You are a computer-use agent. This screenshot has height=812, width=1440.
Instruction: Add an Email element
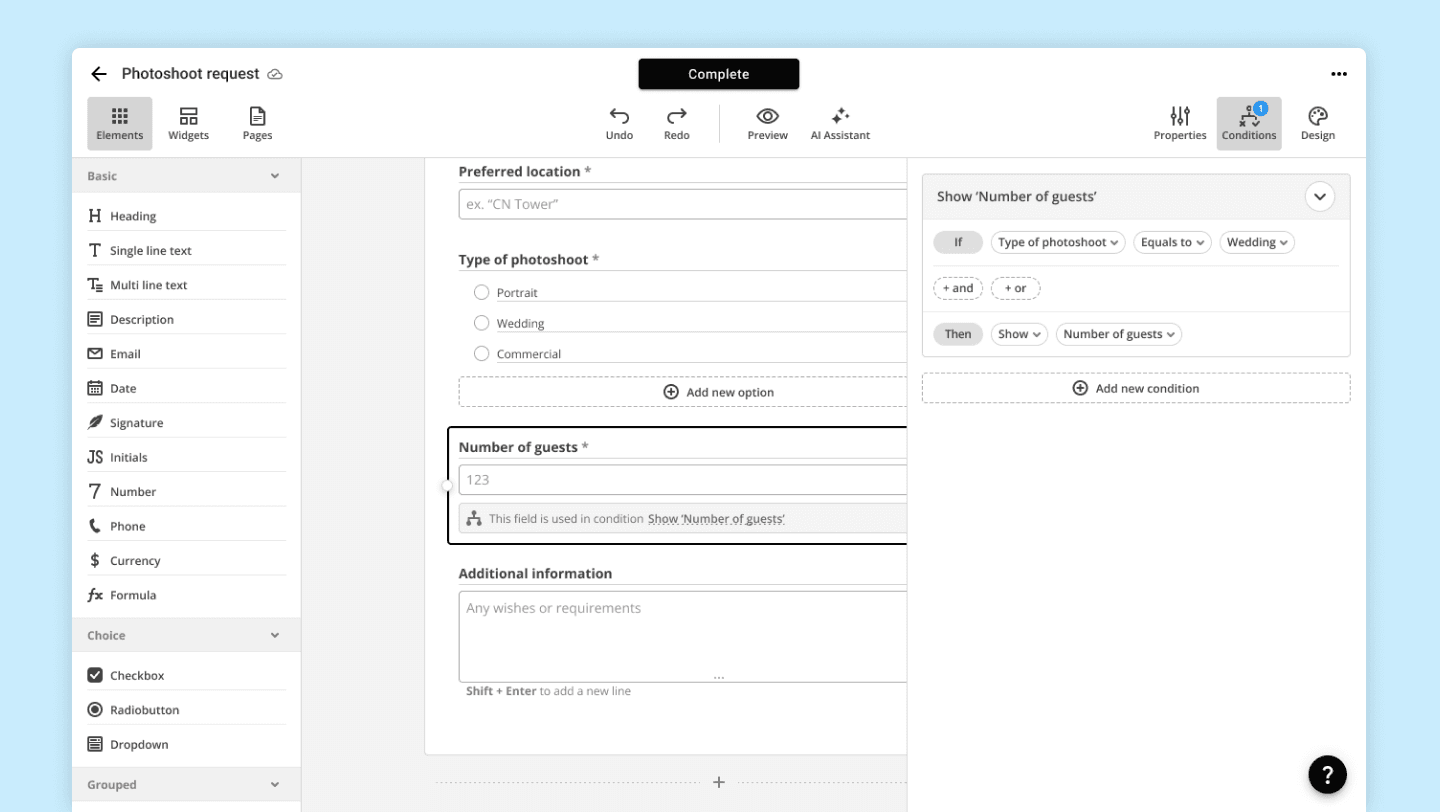click(x=187, y=354)
